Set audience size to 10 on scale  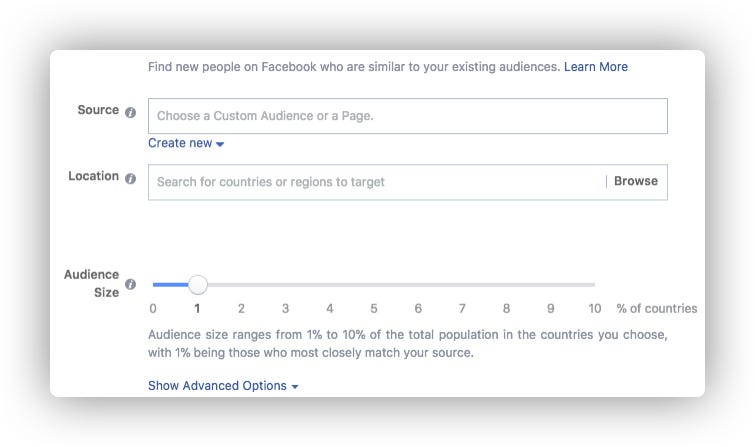coord(595,308)
